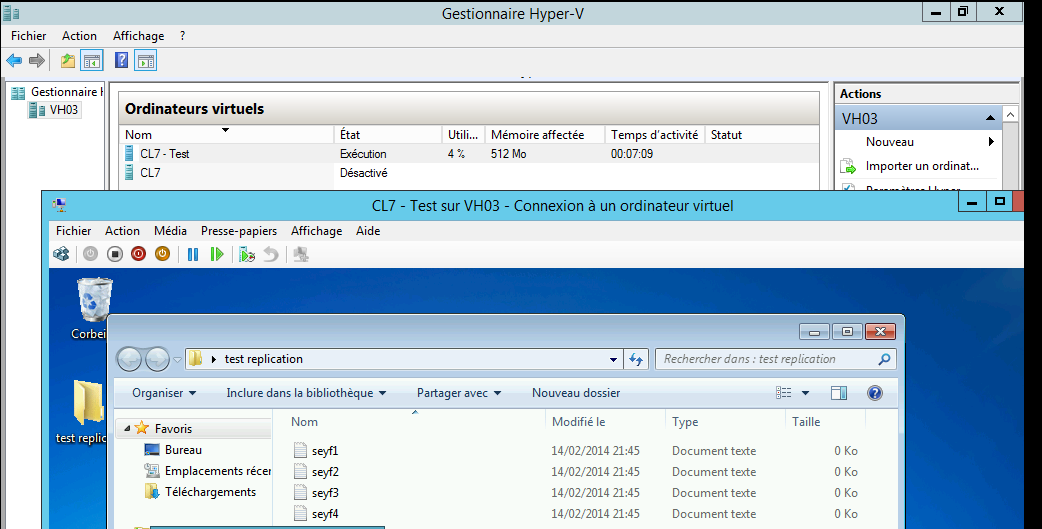Click Actions pane scrollbar up arrow
Image resolution: width=1042 pixels, height=529 pixels.
(1010, 114)
